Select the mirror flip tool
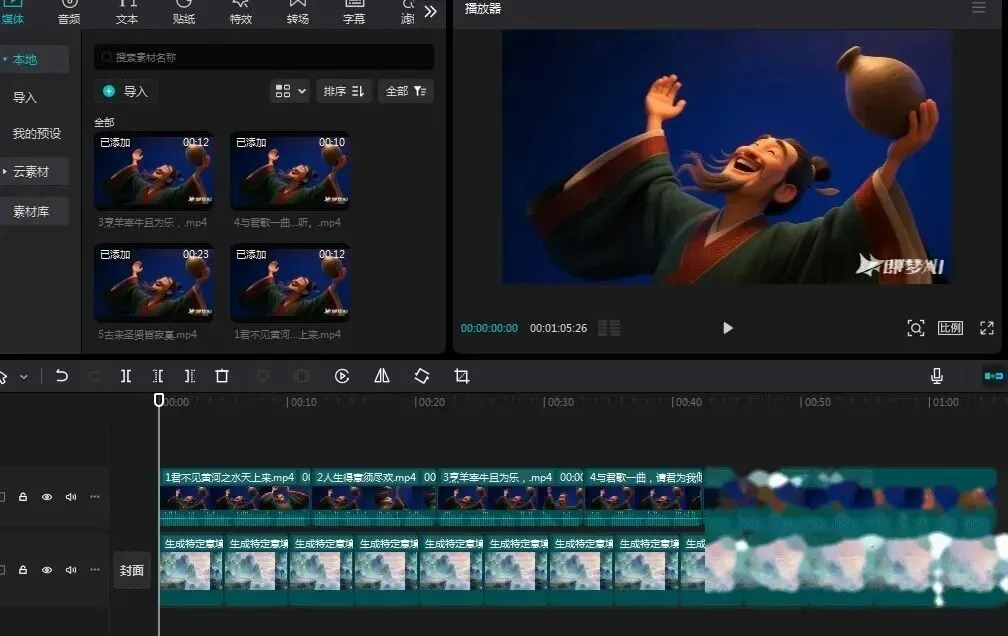Screen dimensions: 1008x636 (x=382, y=376)
